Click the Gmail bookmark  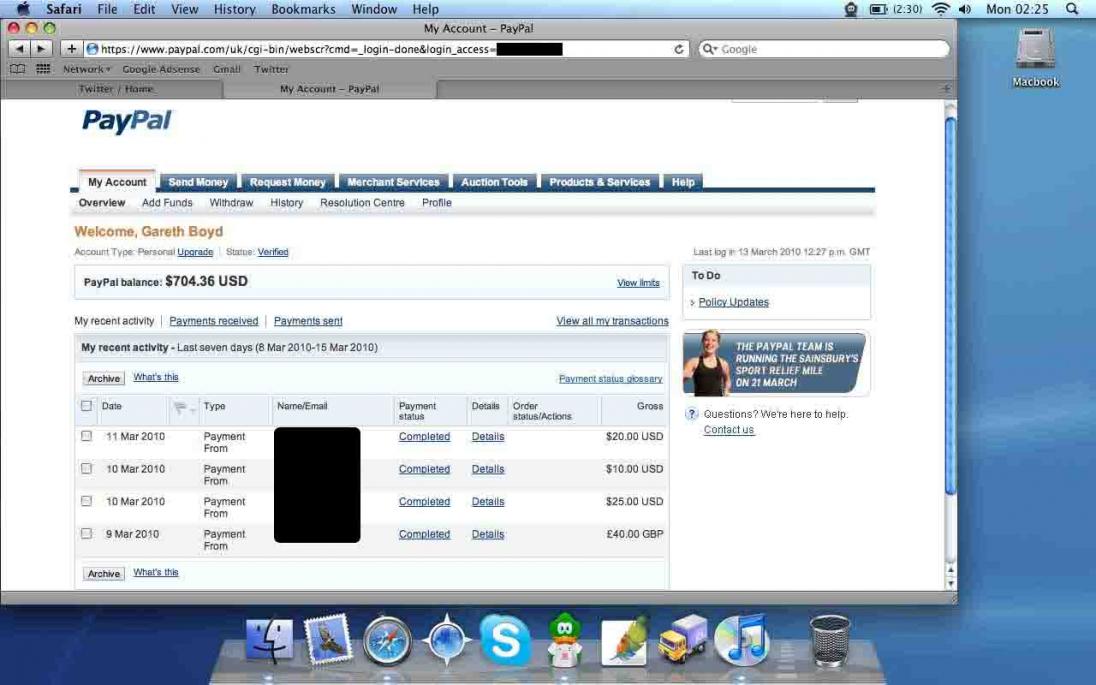pyautogui.click(x=226, y=69)
